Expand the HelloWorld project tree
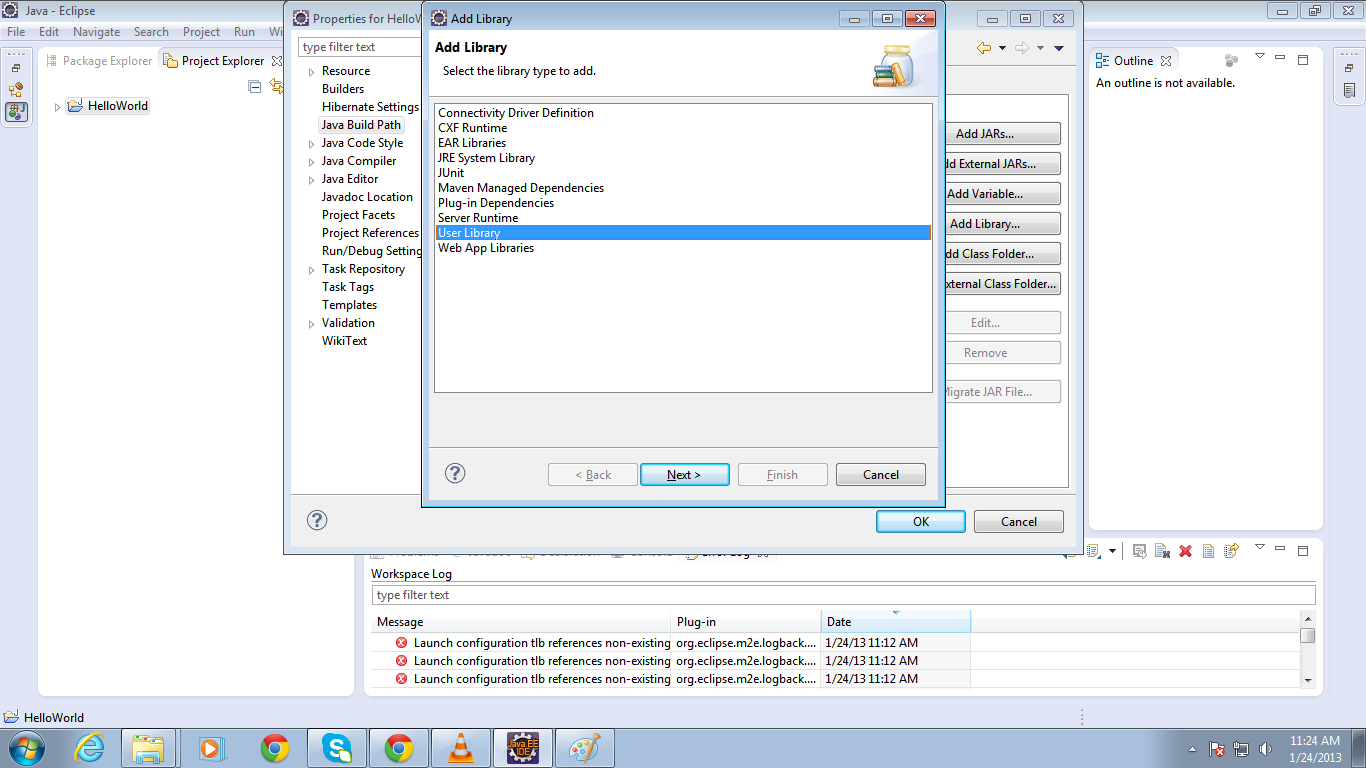Screen dimensions: 1366x768 57,107
